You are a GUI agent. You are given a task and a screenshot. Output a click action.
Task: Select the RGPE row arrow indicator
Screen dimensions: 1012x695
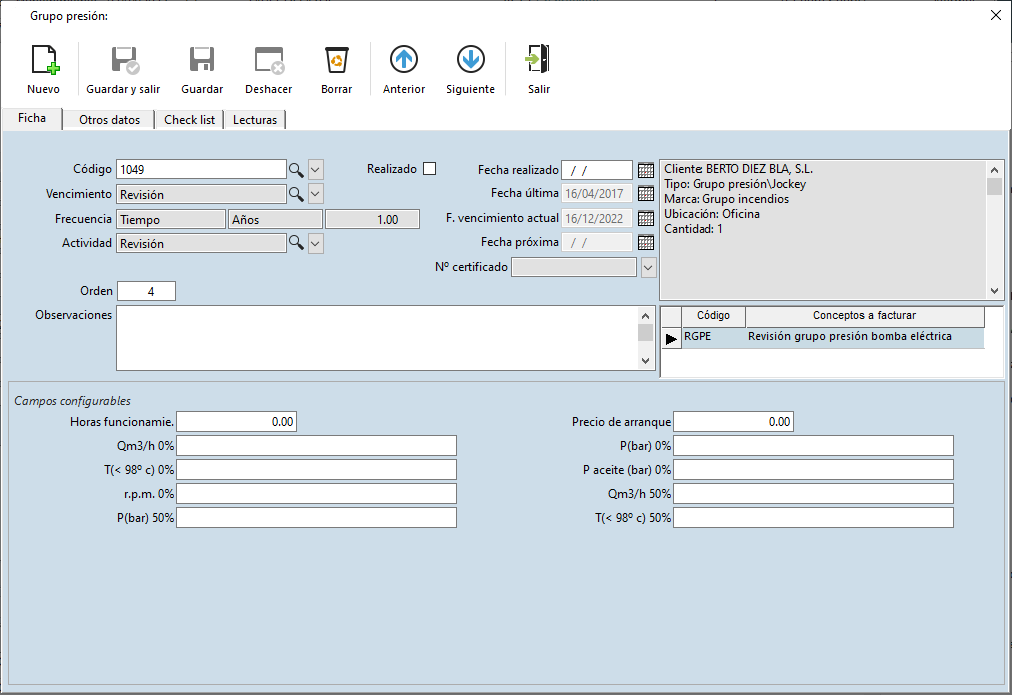pyautogui.click(x=671, y=338)
